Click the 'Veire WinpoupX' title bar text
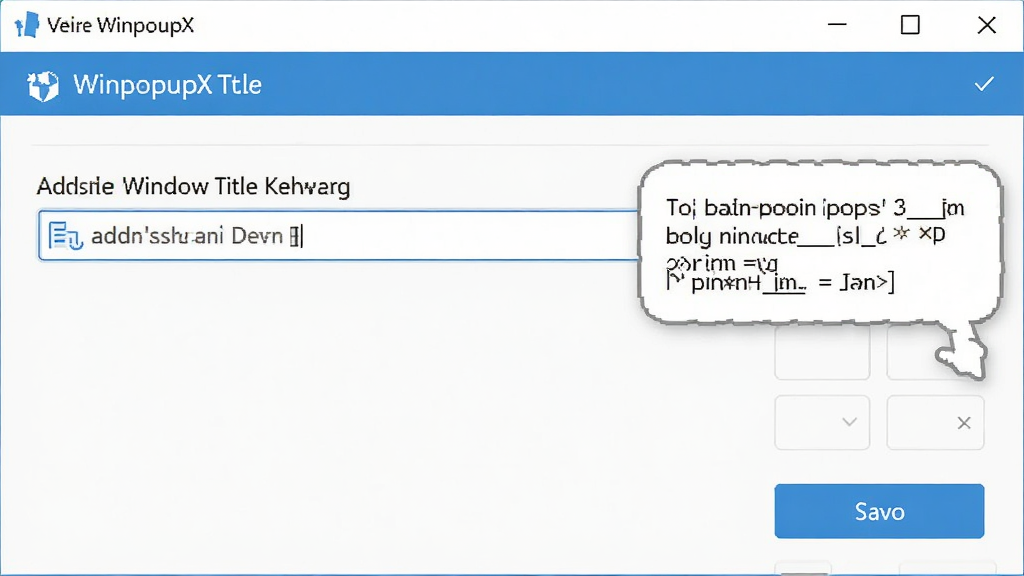The height and width of the screenshot is (576, 1024). tap(120, 25)
